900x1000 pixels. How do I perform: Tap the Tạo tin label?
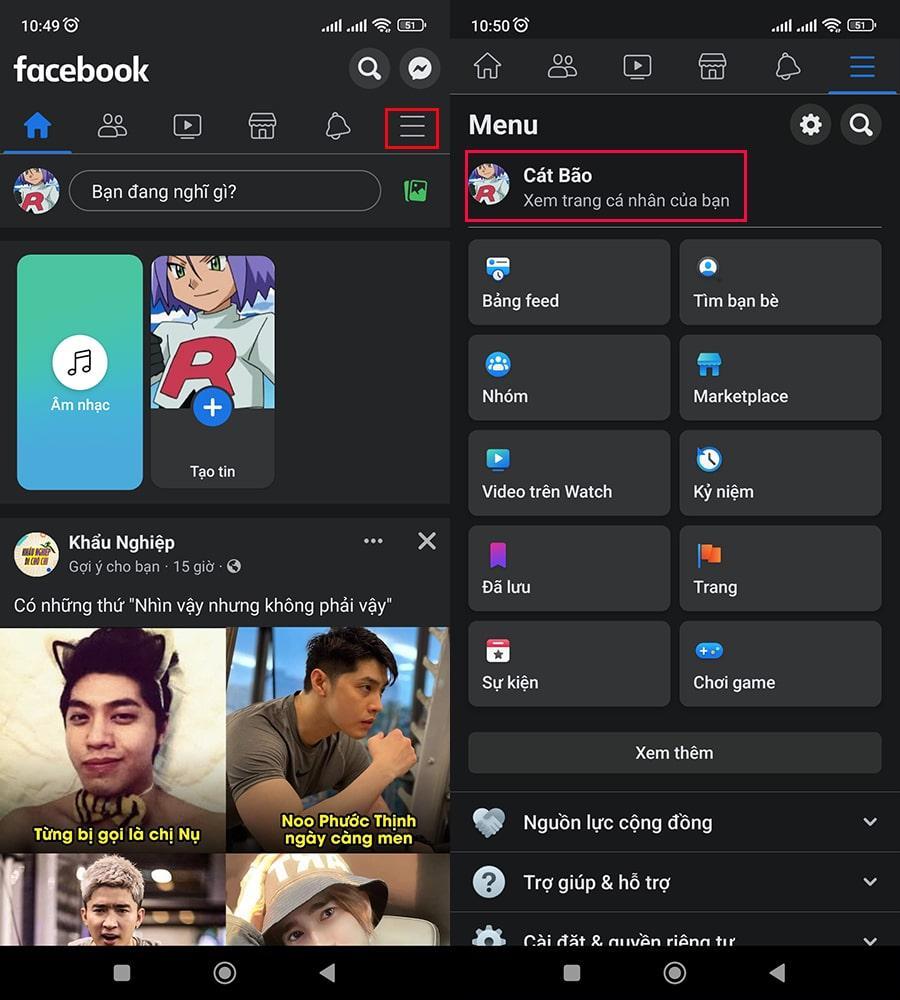[x=212, y=471]
